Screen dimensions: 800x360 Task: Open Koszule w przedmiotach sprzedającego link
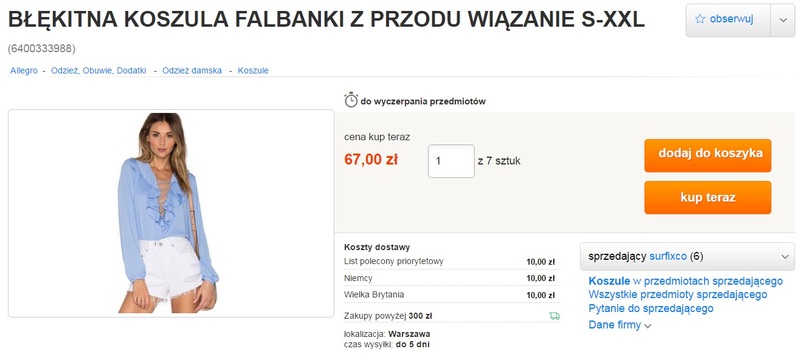pos(686,281)
